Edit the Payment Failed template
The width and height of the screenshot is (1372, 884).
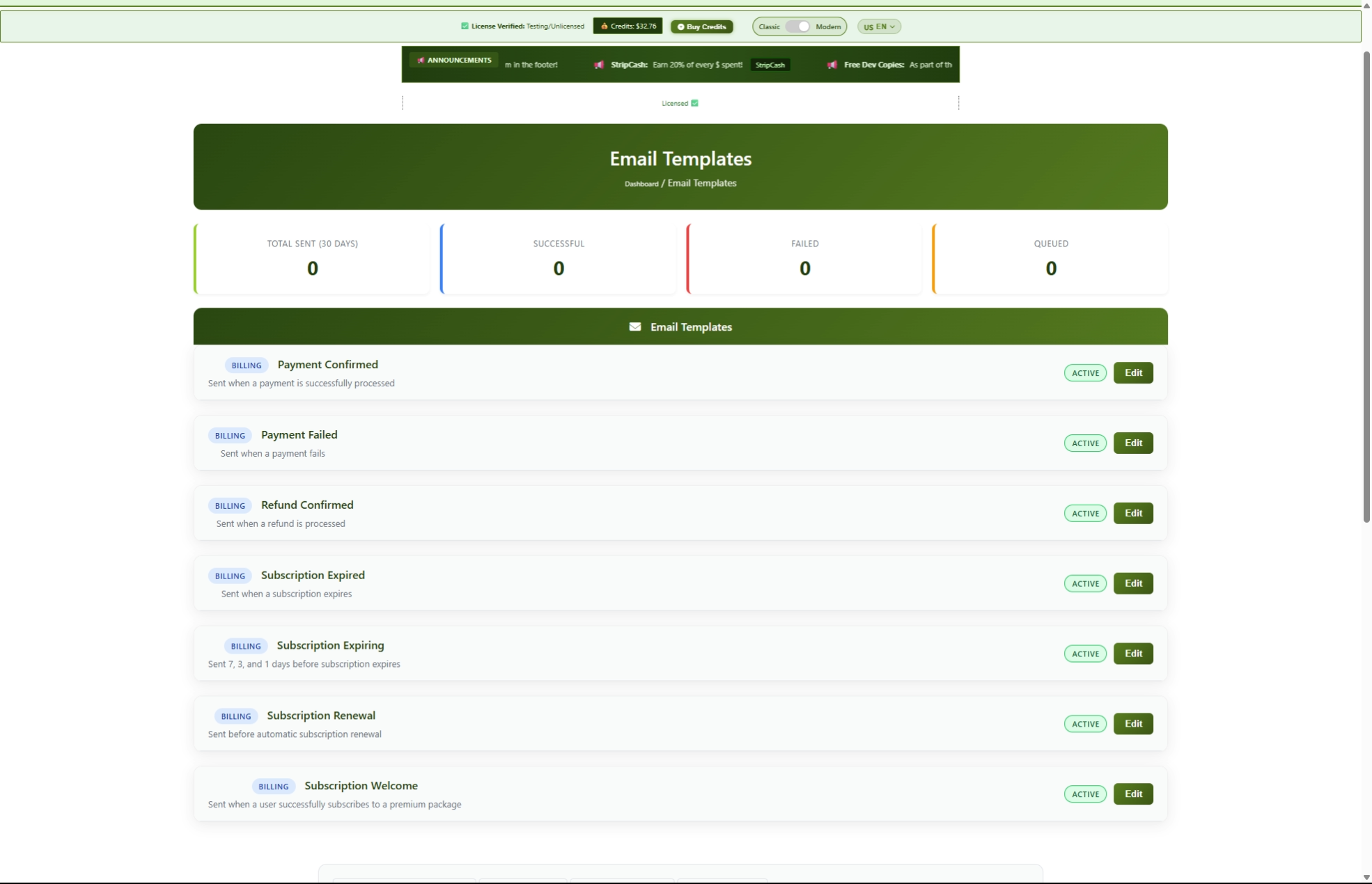tap(1133, 443)
